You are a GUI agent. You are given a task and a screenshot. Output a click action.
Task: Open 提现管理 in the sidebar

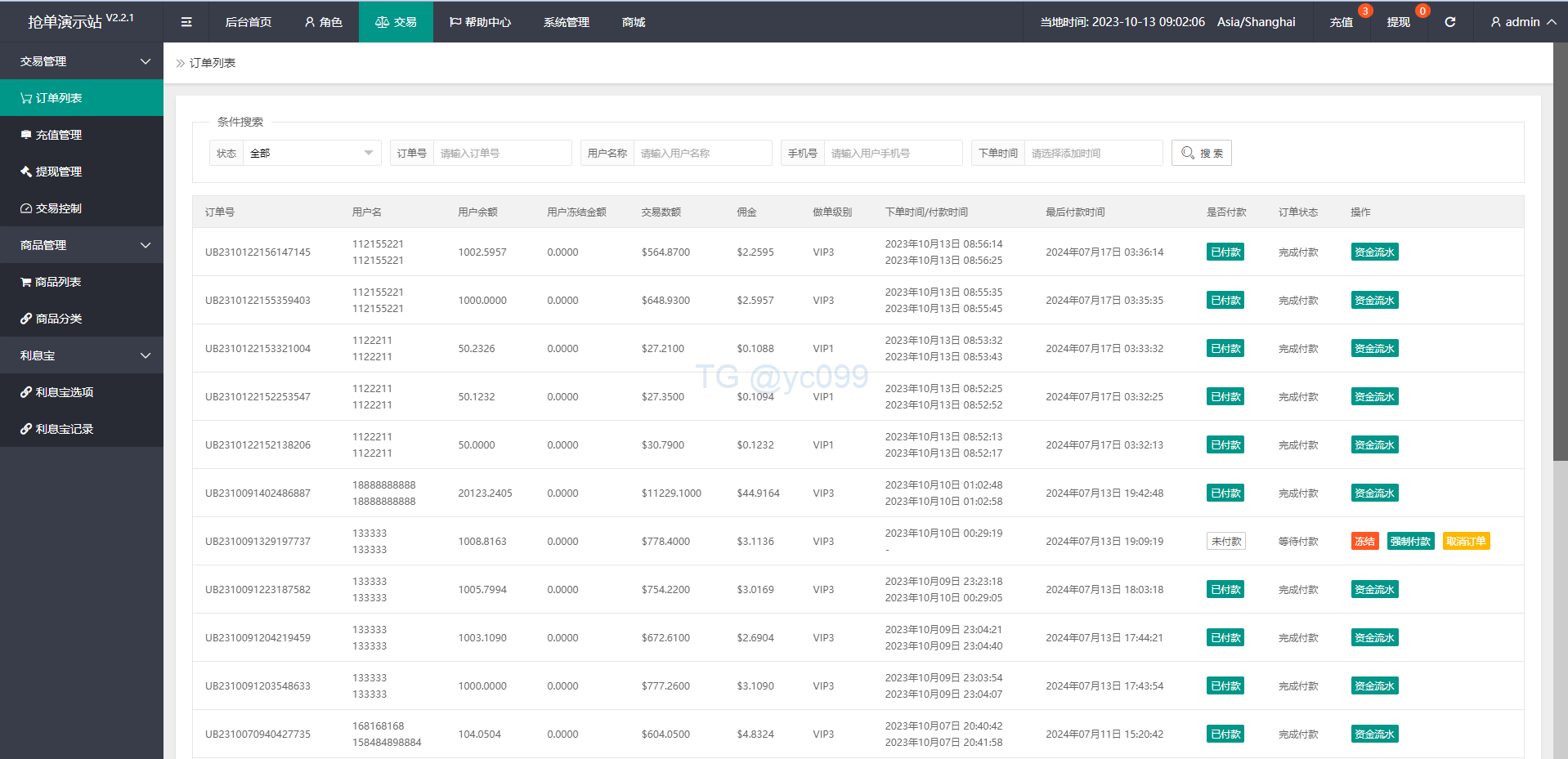(x=58, y=172)
